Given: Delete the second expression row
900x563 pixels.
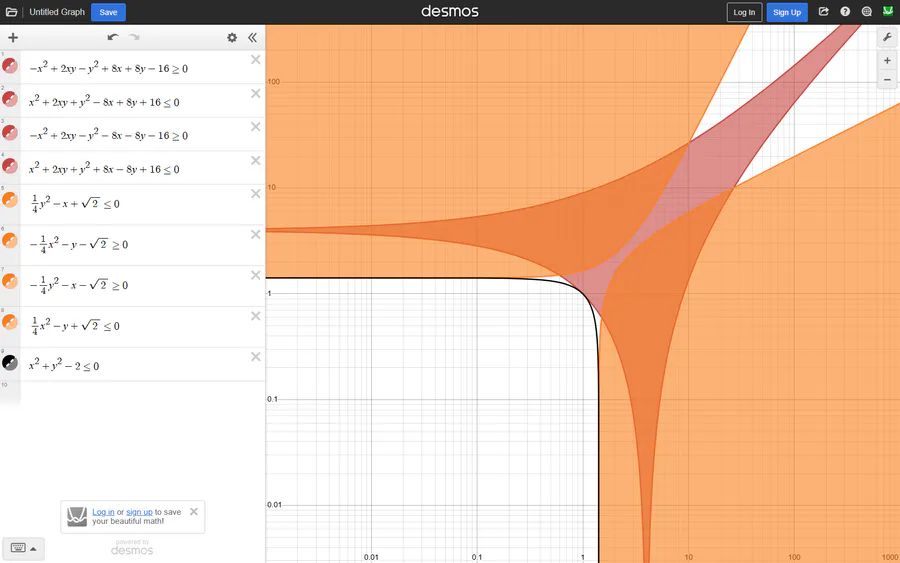Looking at the screenshot, I should (255, 94).
